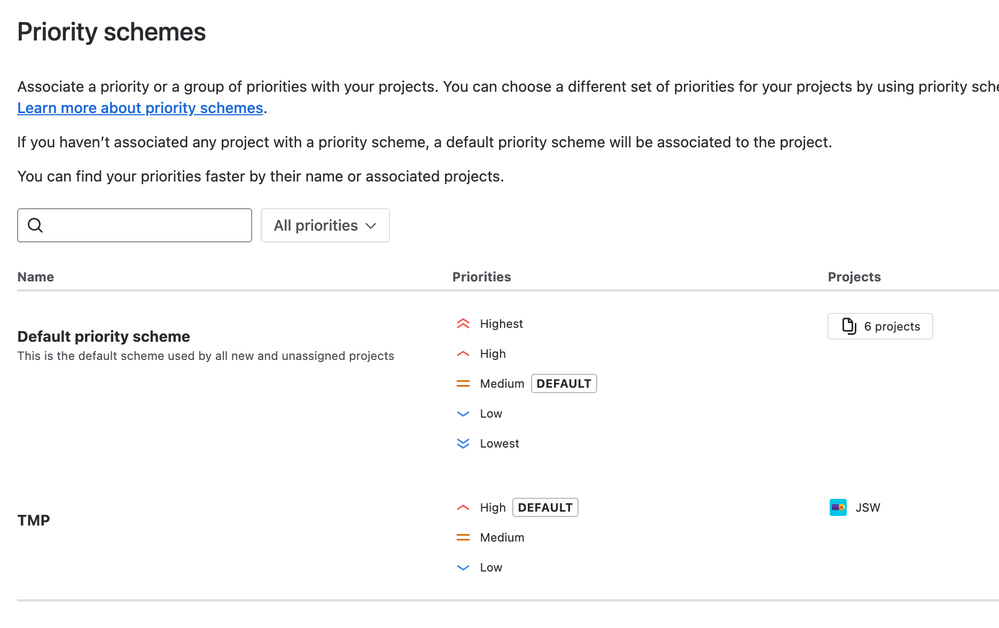Viewport: 999px width, 628px height.
Task: Click the chevron on All priorities filter
Action: [371, 225]
